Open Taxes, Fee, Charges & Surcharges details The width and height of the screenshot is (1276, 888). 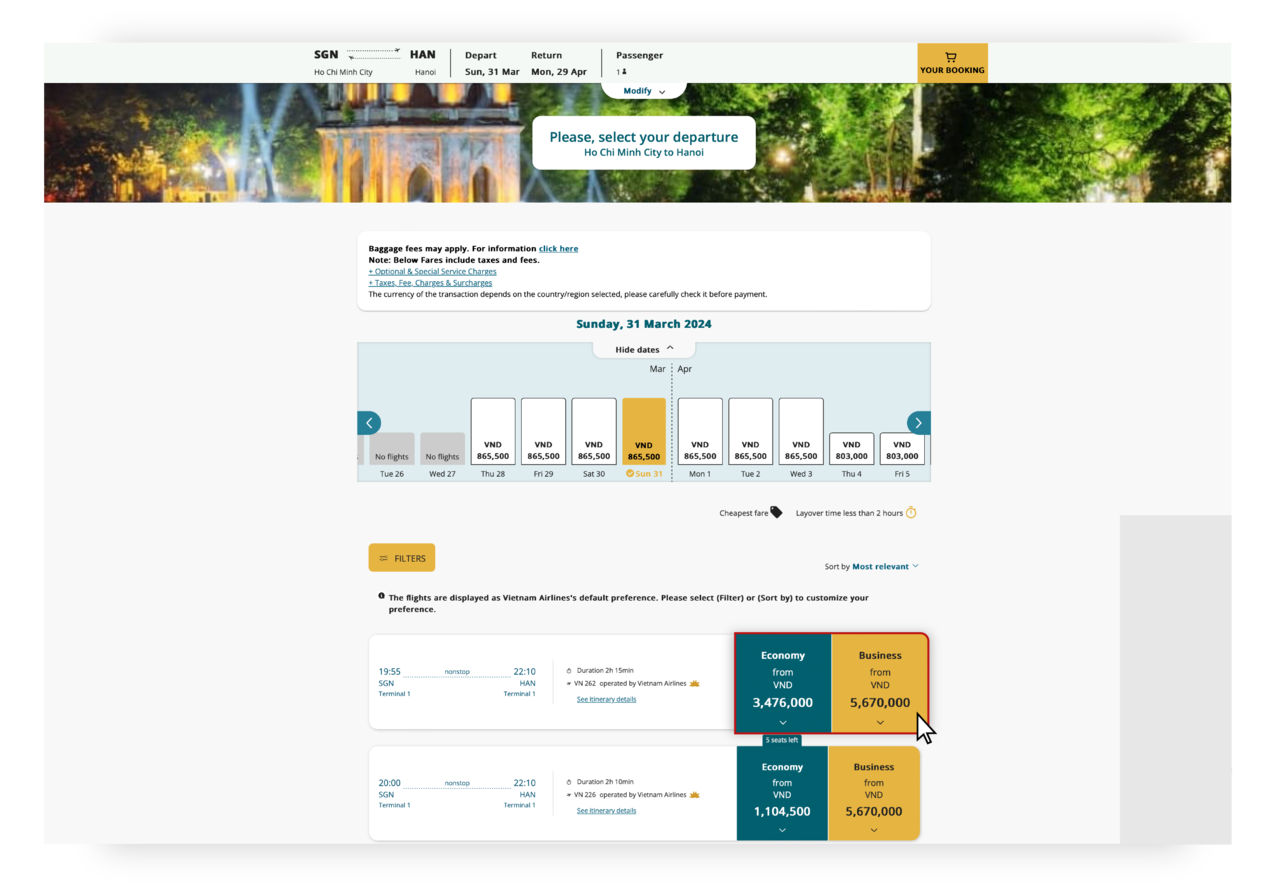coord(430,282)
